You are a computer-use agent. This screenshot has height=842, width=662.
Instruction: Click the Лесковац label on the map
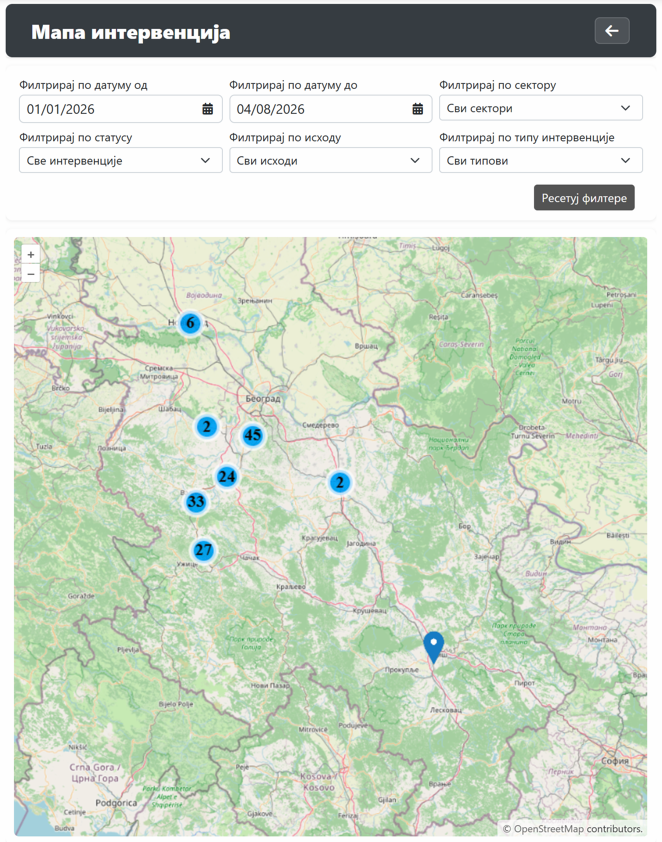click(446, 710)
